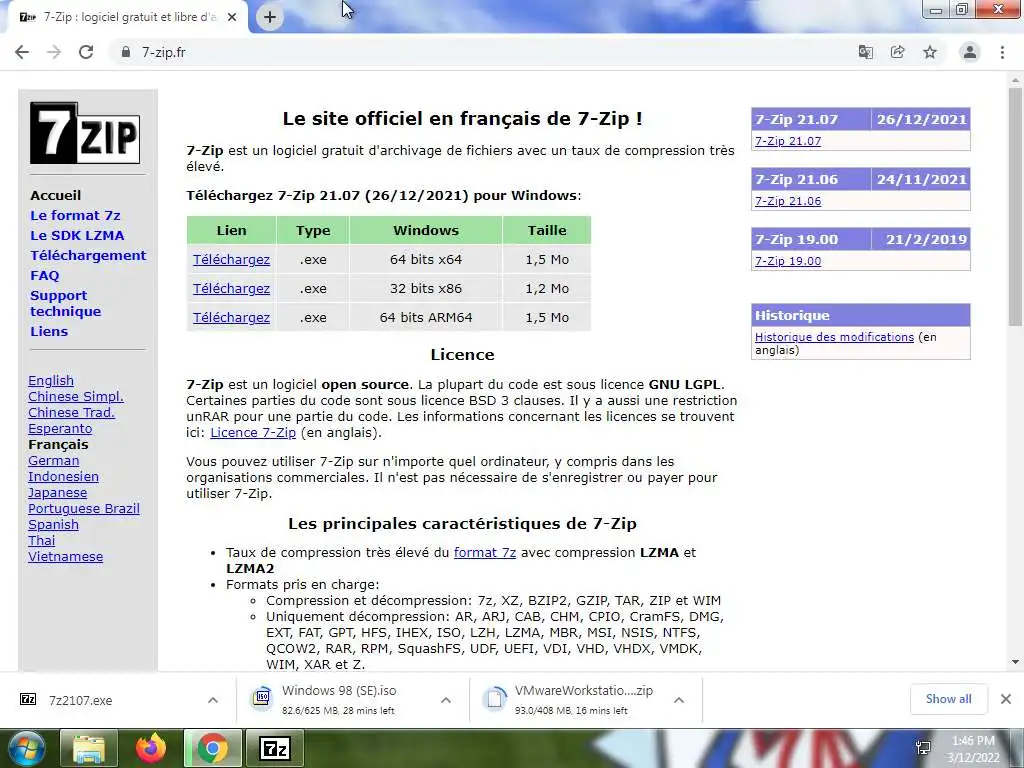This screenshot has width=1024, height=768.
Task: Switch site language to Indonesien
Action: click(x=63, y=476)
